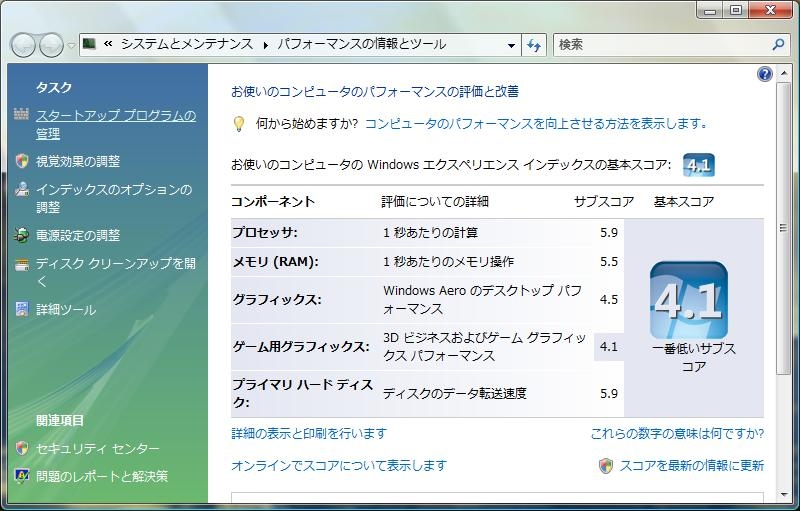Image resolution: width=800 pixels, height=511 pixels.
Task: Minimize the performance information window
Action: click(710, 10)
